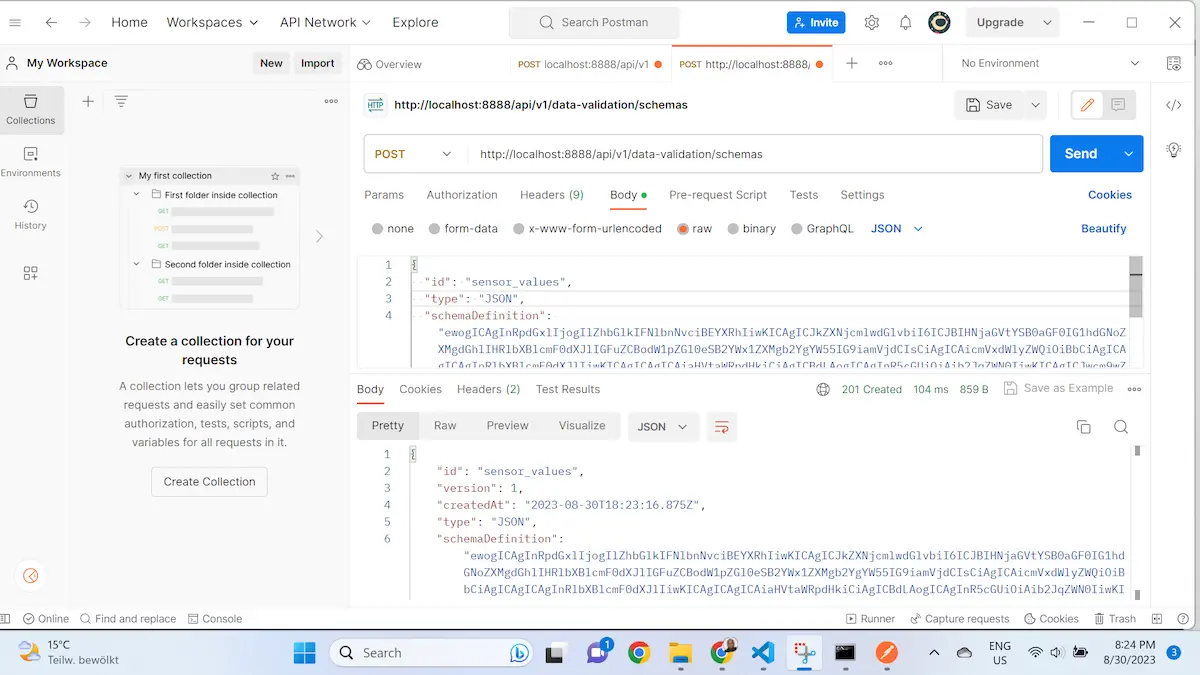The image size is (1200, 675).
Task: Go back with the left arrow
Action: pyautogui.click(x=51, y=22)
